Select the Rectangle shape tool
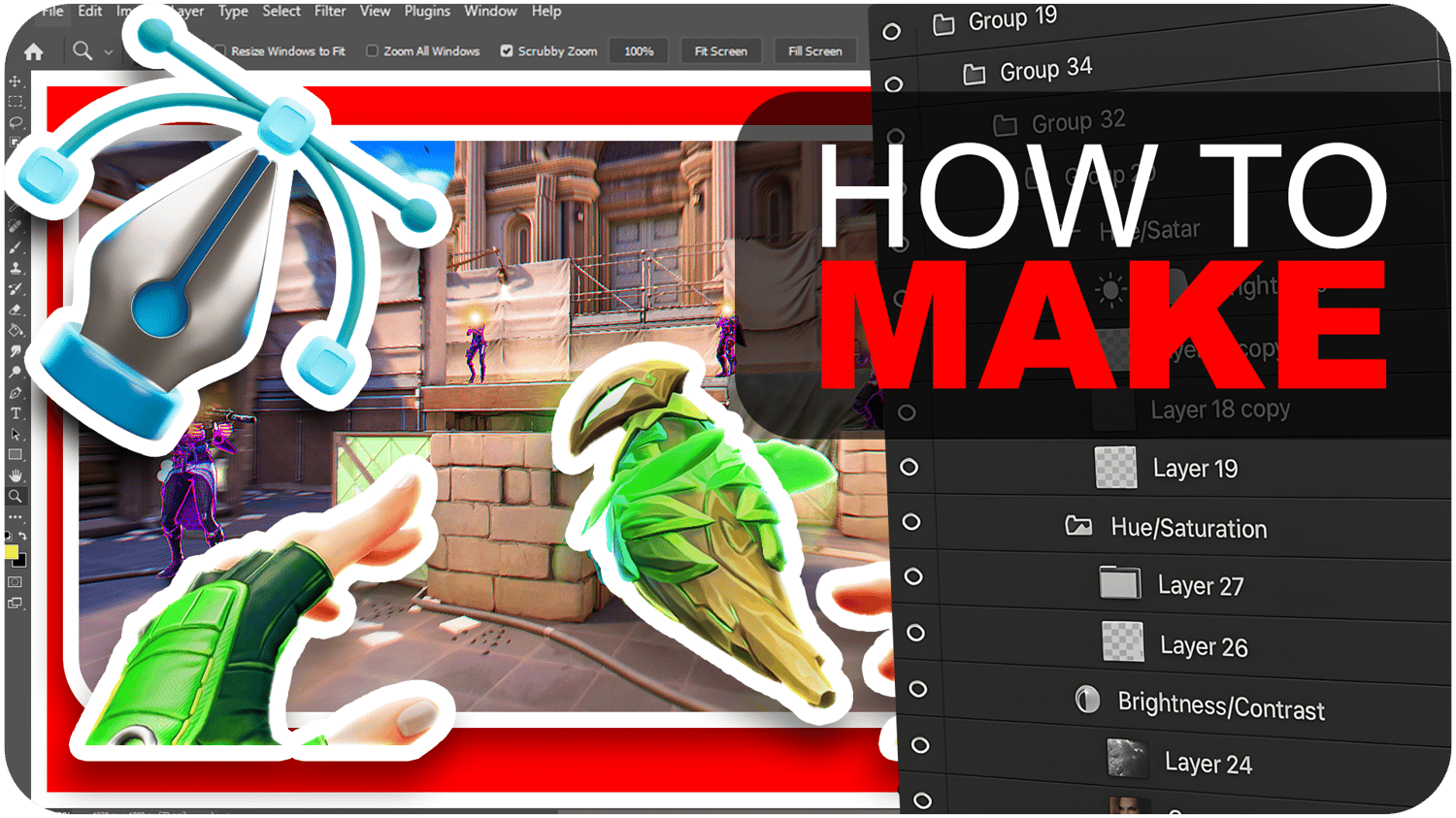The height and width of the screenshot is (818, 1456). tap(16, 454)
